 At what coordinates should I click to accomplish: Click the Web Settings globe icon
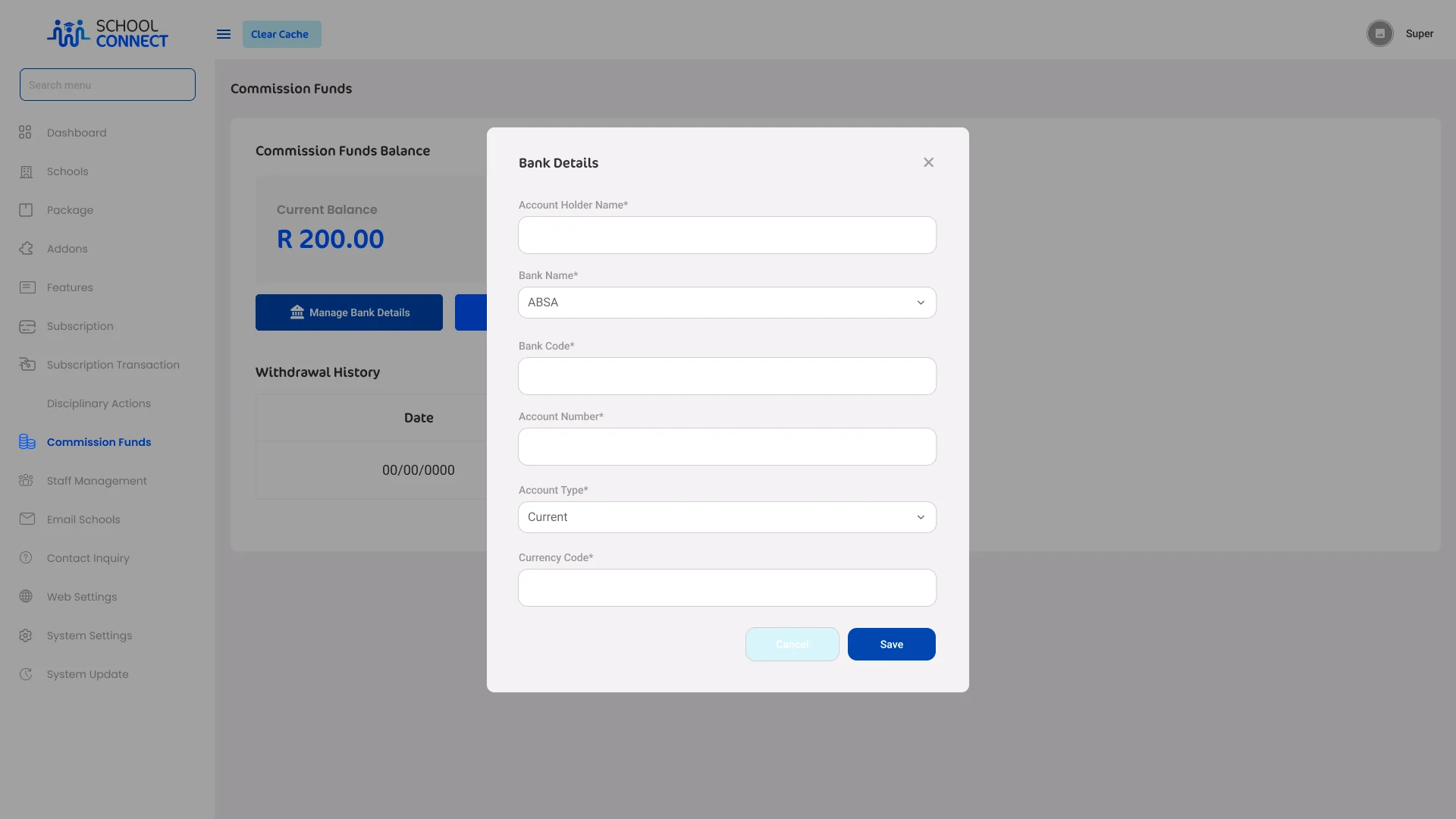click(26, 597)
